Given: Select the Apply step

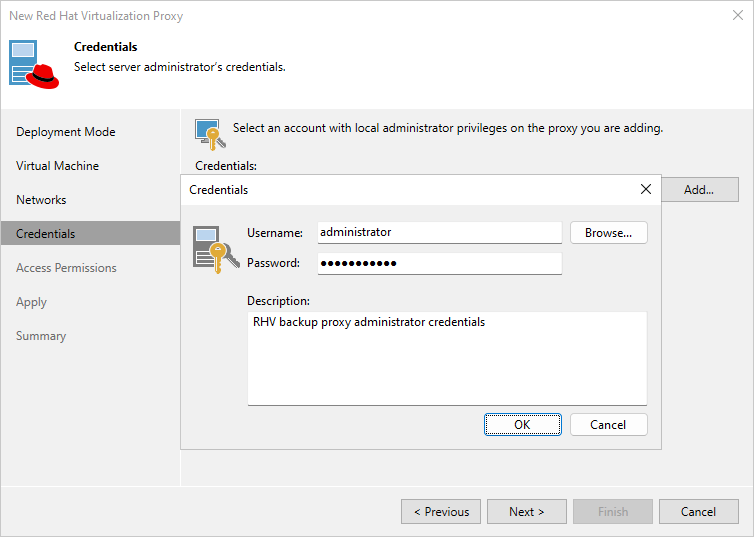Looking at the screenshot, I should tap(32, 302).
